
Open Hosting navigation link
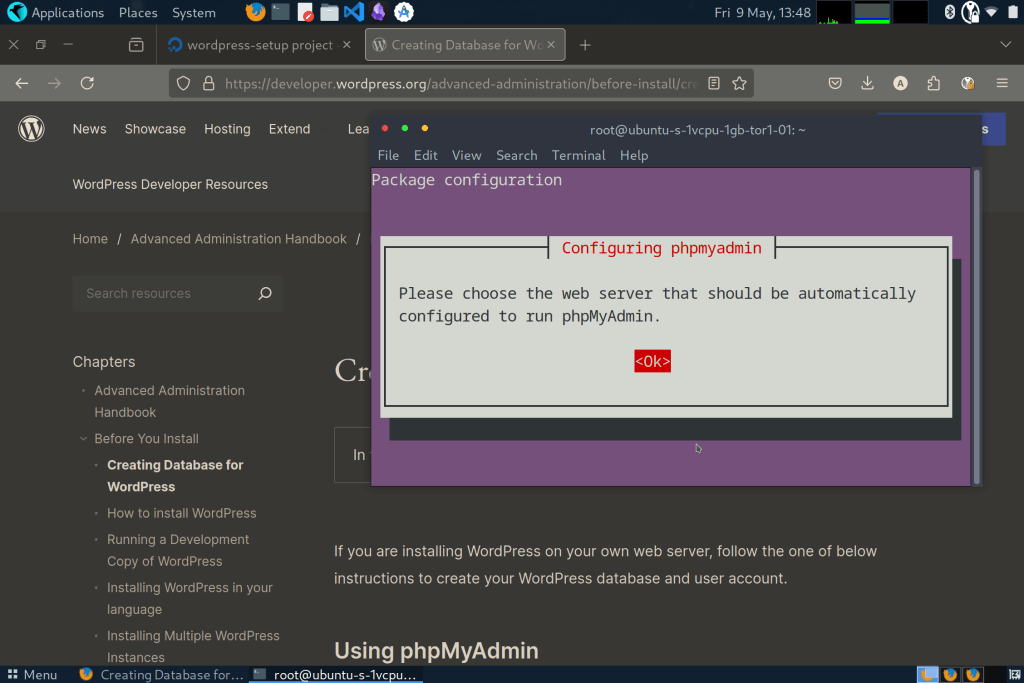coord(227,129)
